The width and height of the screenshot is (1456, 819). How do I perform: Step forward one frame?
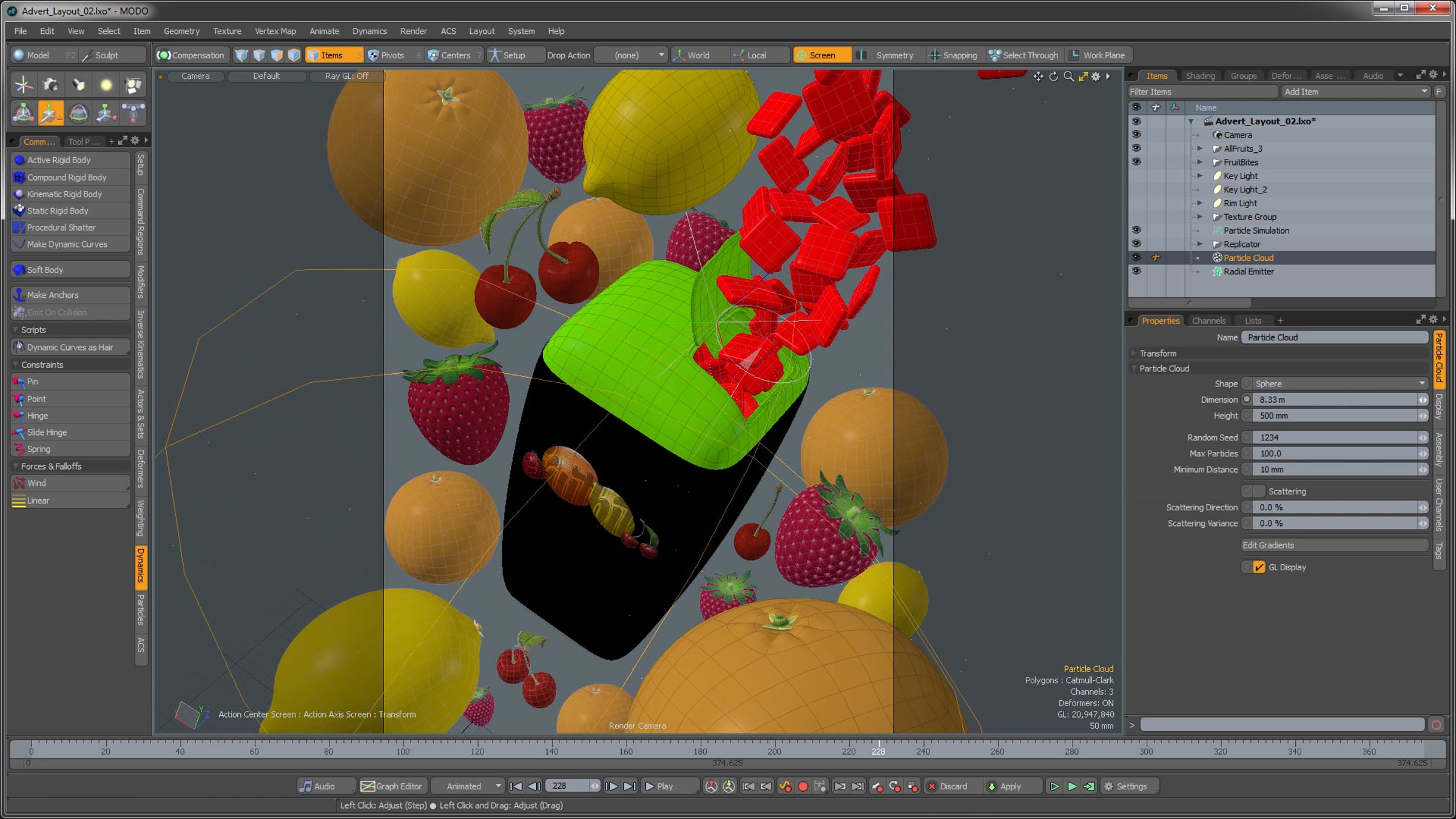(x=612, y=786)
